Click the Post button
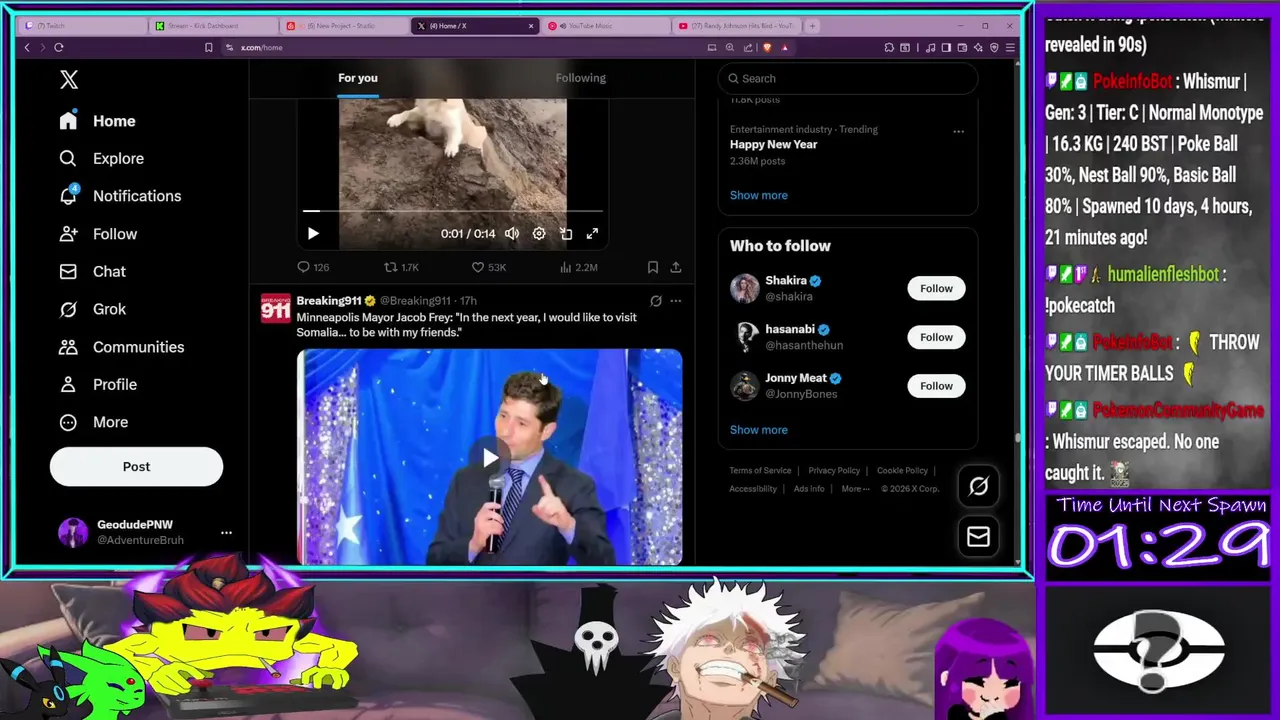1280x720 pixels. point(136,466)
